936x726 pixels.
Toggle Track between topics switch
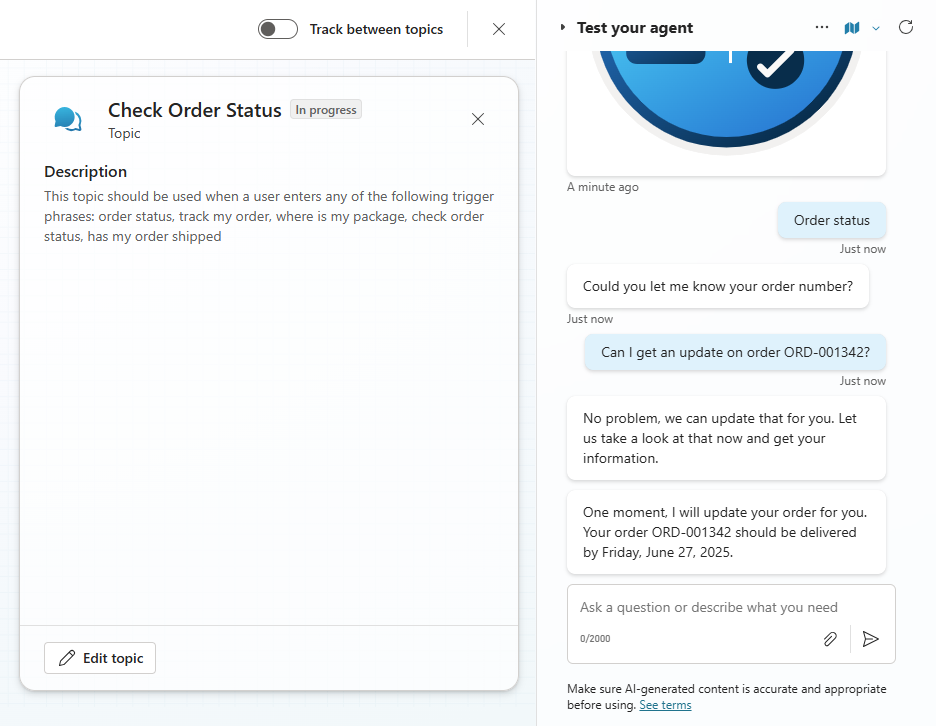tap(278, 29)
